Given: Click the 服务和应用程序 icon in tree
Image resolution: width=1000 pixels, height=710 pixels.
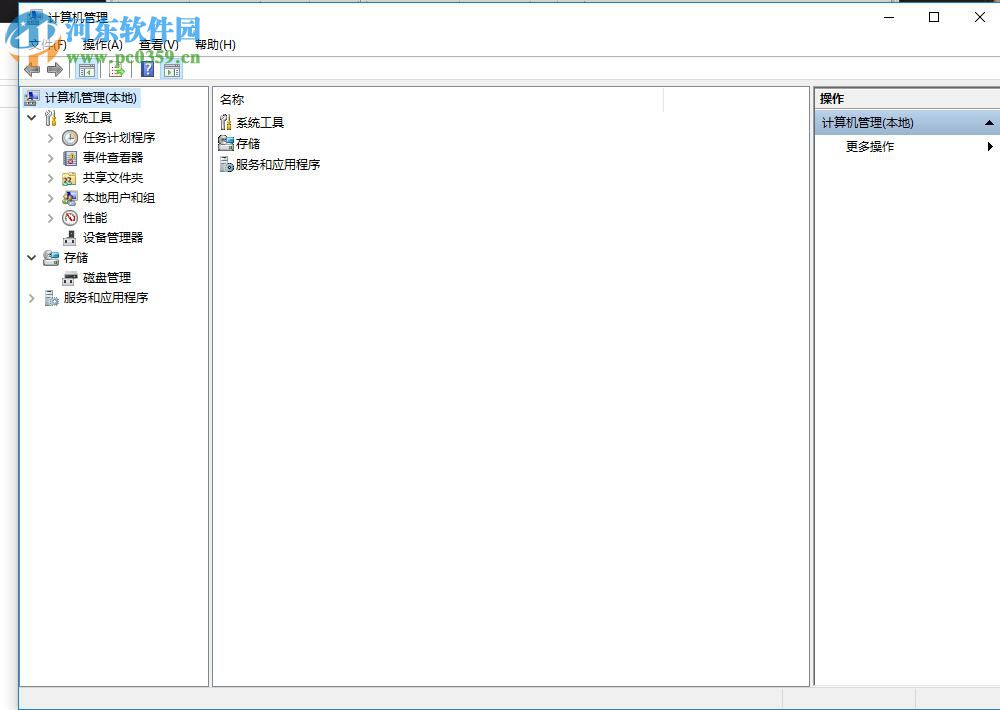Looking at the screenshot, I should click(51, 298).
